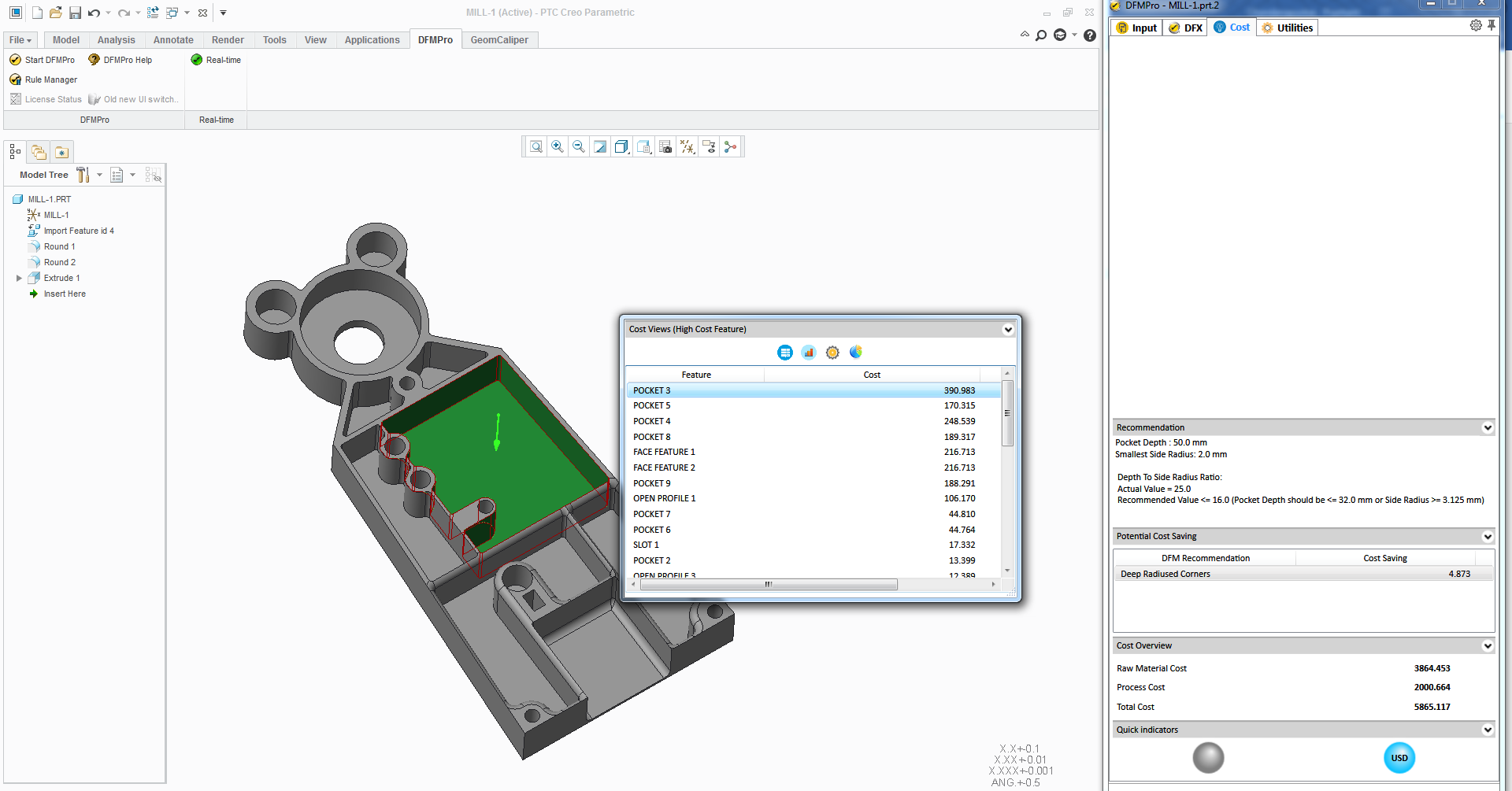
Task: Open the Utilities tab in DFMPro panel
Action: click(x=1287, y=28)
